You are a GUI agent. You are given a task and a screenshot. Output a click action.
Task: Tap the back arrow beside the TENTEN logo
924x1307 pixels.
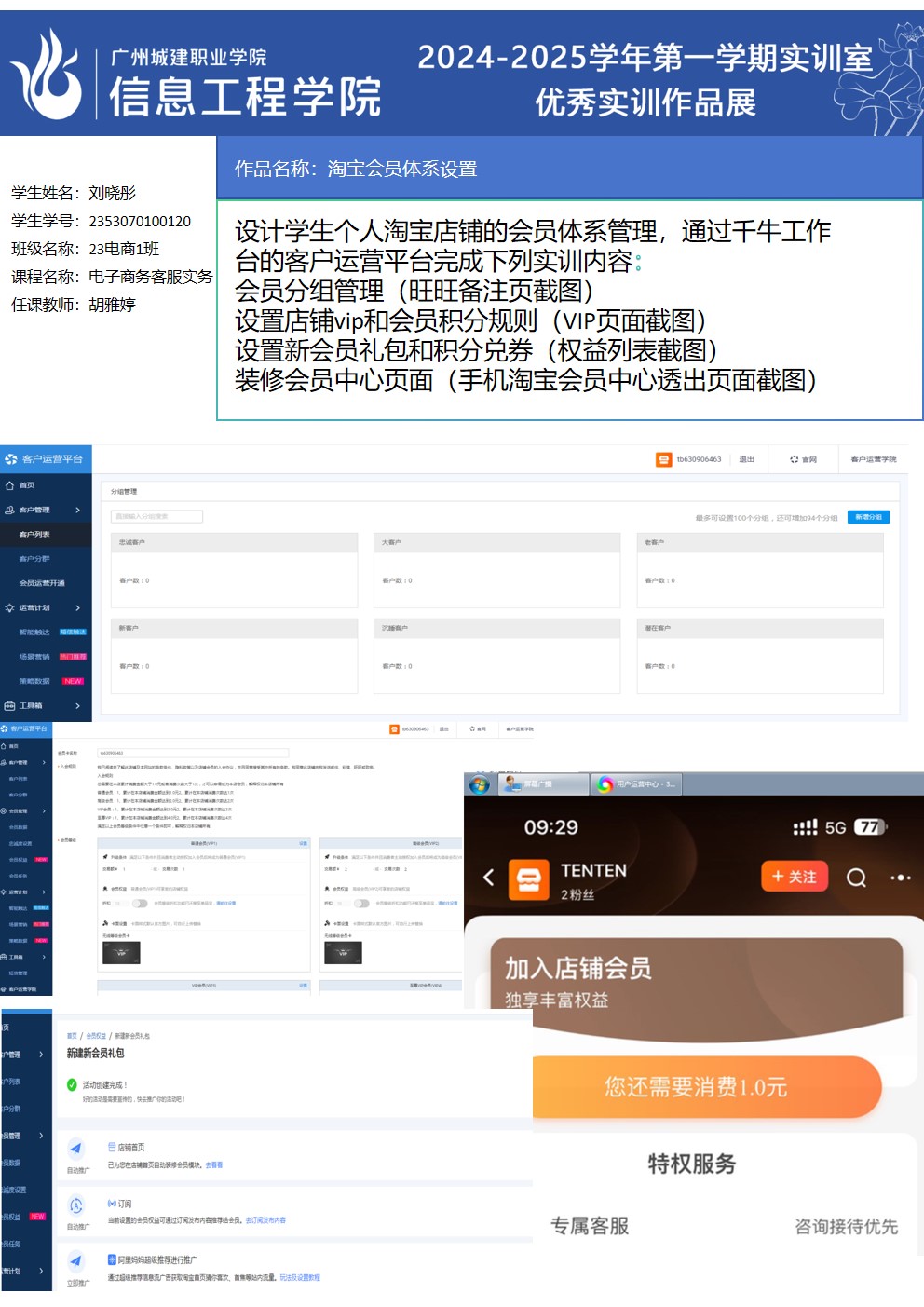tap(489, 878)
